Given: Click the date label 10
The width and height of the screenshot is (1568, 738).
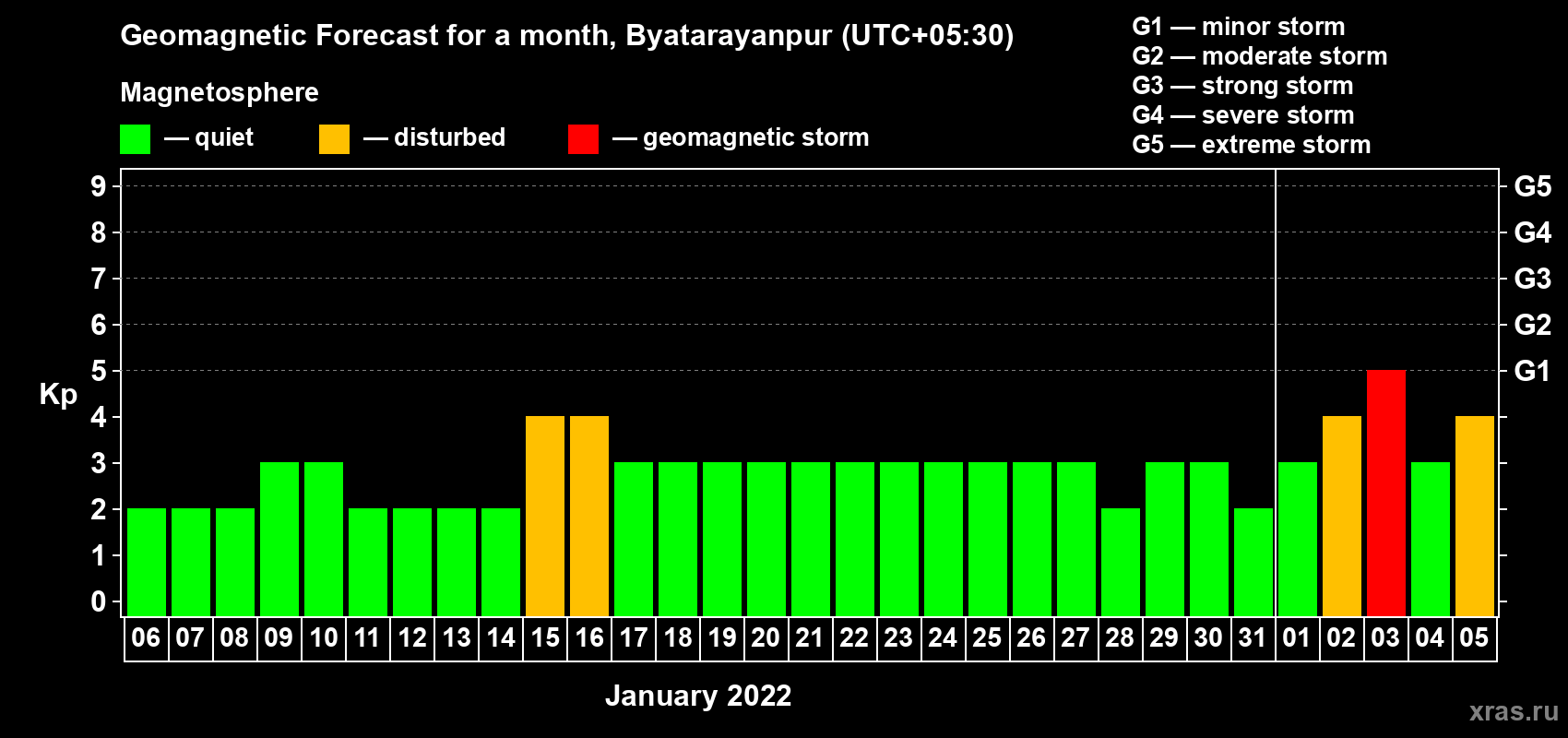Looking at the screenshot, I should pyautogui.click(x=324, y=637).
